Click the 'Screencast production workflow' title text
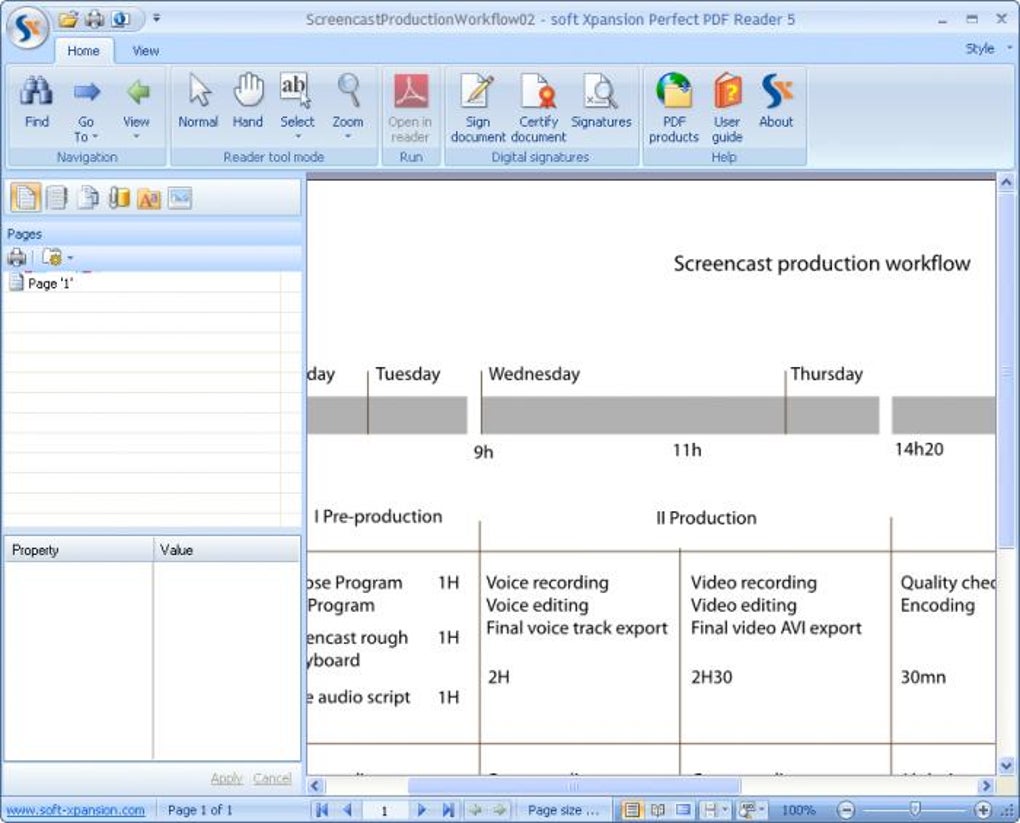1020x823 pixels. (822, 263)
